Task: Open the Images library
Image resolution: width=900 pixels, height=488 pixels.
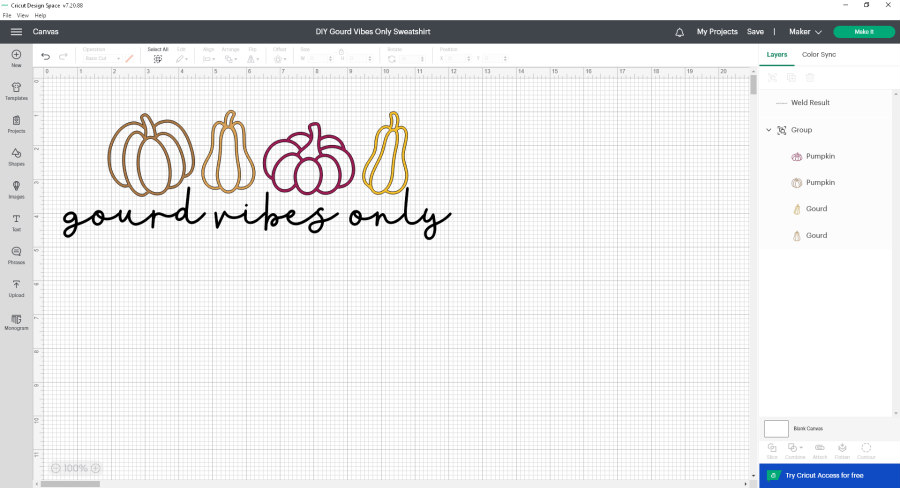Action: [x=16, y=188]
